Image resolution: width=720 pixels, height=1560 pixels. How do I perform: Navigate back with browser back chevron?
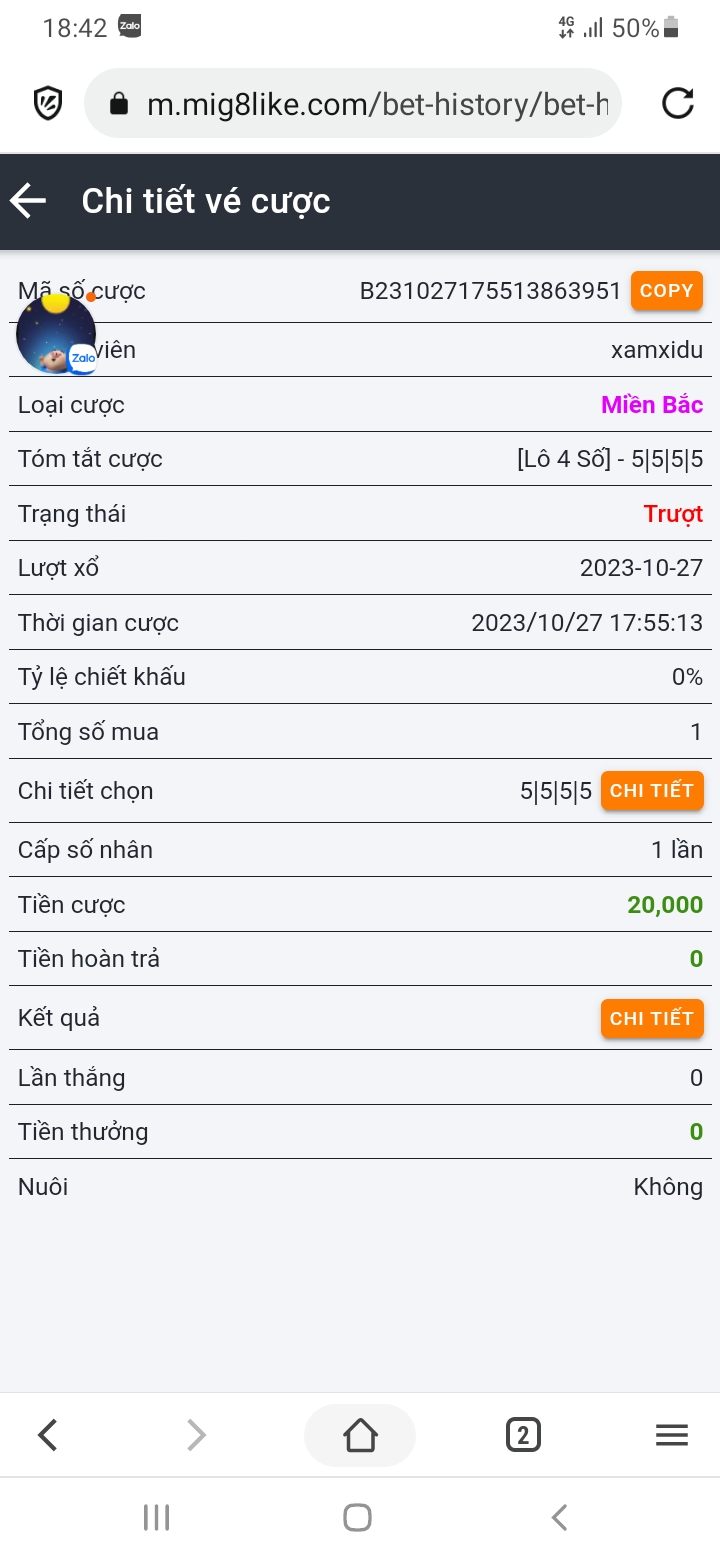pyautogui.click(x=48, y=1436)
